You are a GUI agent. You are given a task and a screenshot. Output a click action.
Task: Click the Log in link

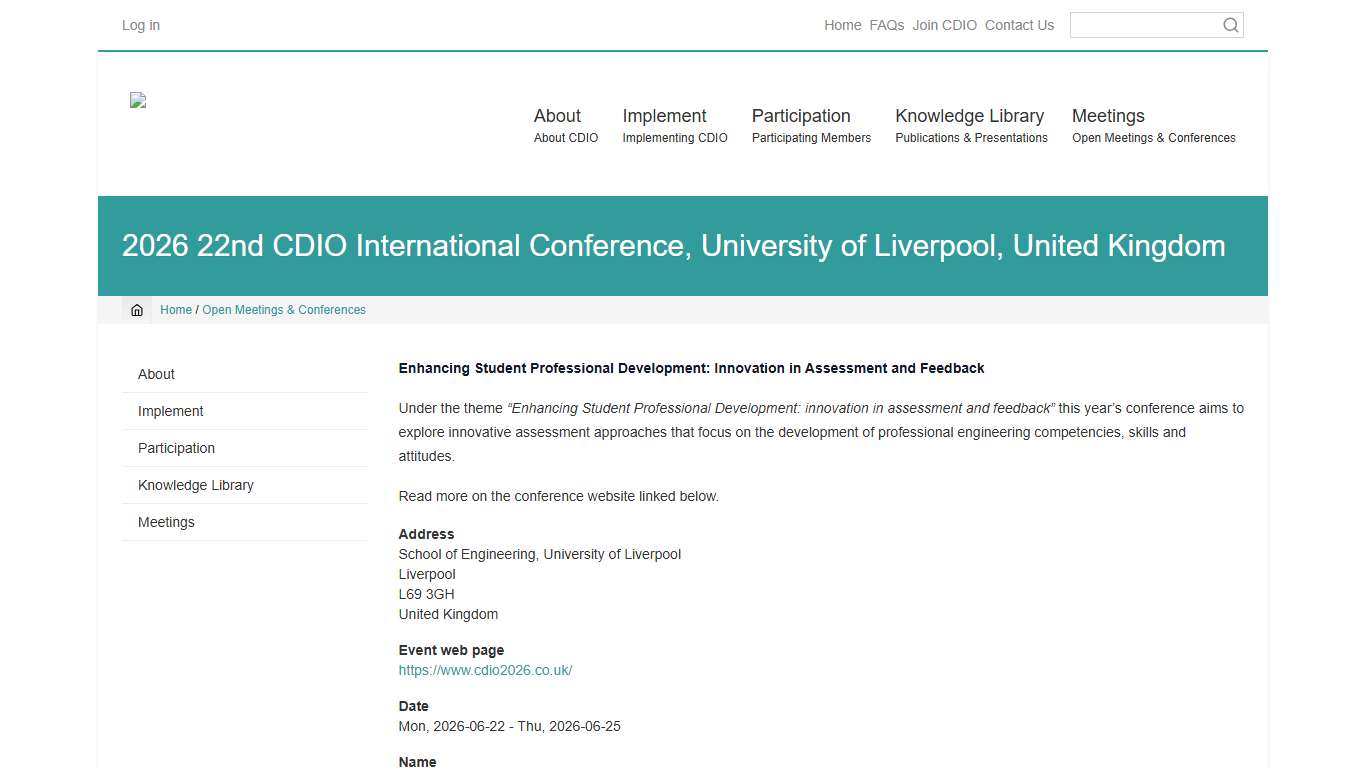pyautogui.click(x=140, y=25)
